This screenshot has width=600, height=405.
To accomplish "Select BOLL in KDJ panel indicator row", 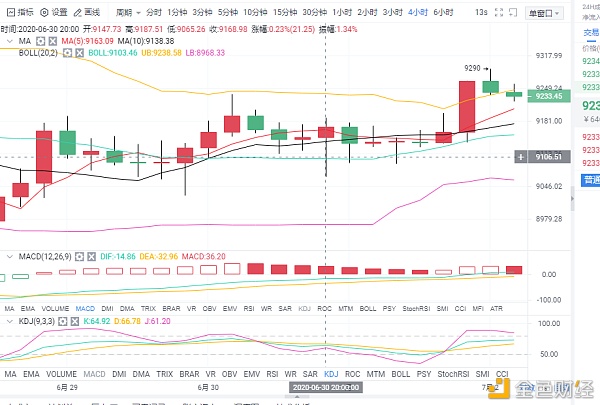I will [401, 374].
